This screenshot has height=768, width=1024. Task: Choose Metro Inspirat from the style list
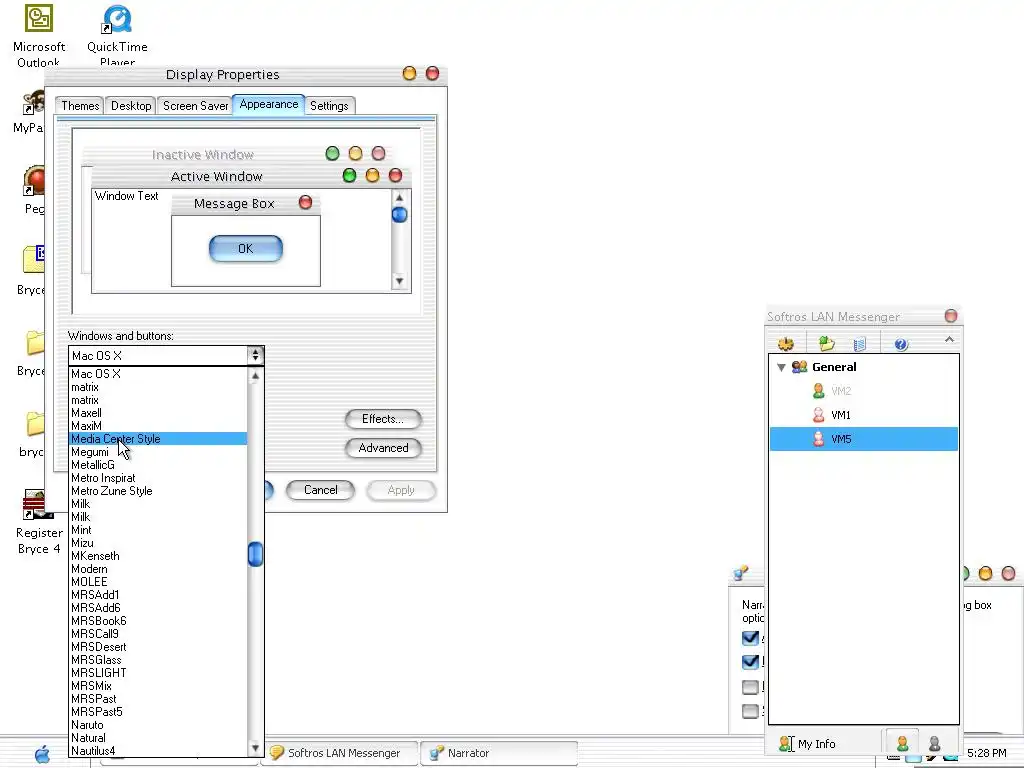[x=157, y=478]
